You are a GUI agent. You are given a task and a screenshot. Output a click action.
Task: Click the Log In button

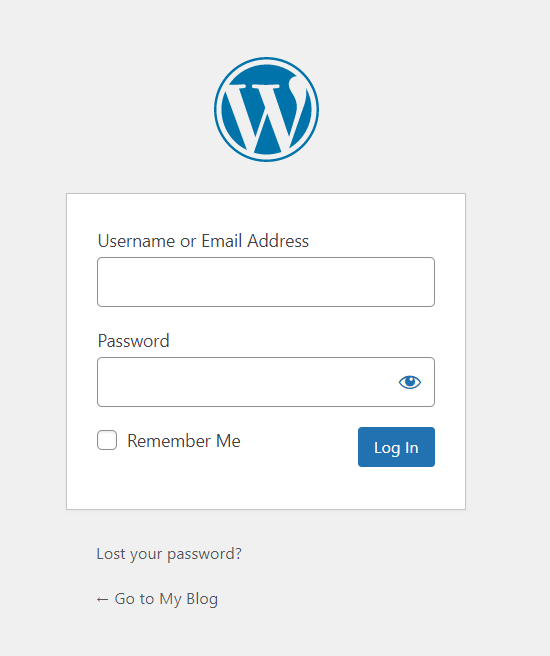click(x=396, y=447)
